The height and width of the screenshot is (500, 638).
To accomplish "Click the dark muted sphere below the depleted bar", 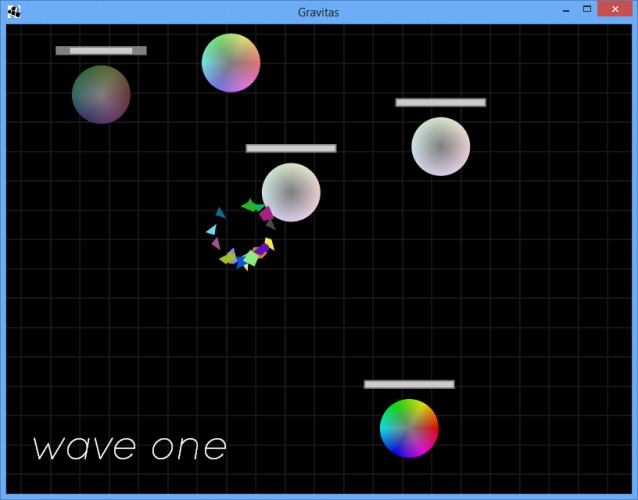I will pos(101,94).
